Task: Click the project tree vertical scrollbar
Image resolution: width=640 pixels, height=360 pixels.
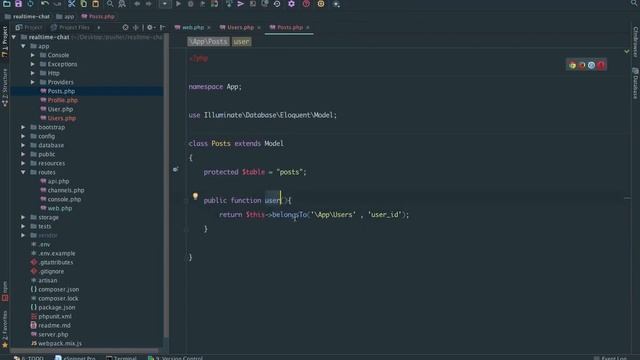Action: pos(166,186)
